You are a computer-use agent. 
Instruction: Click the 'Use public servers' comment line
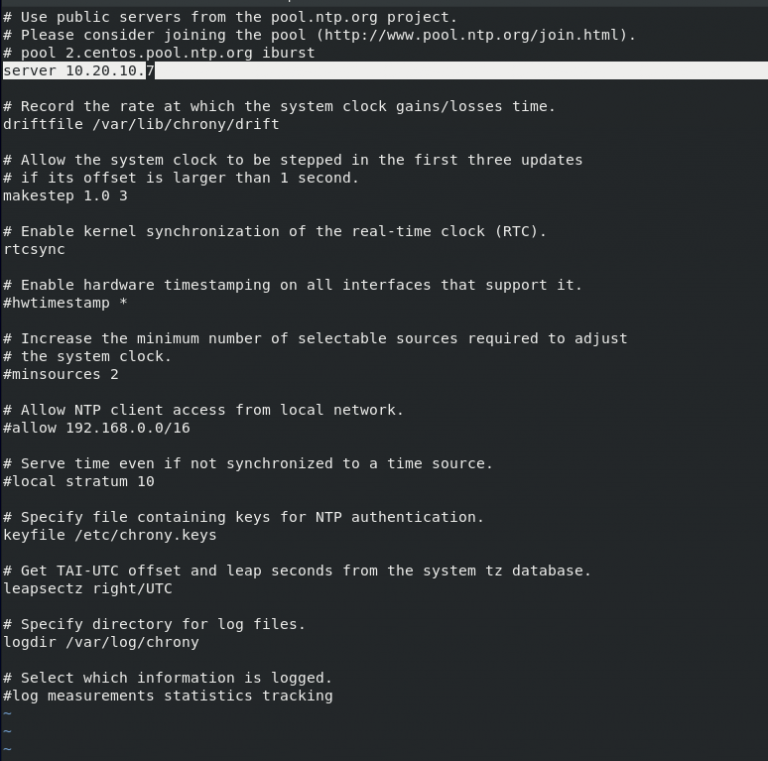(230, 17)
